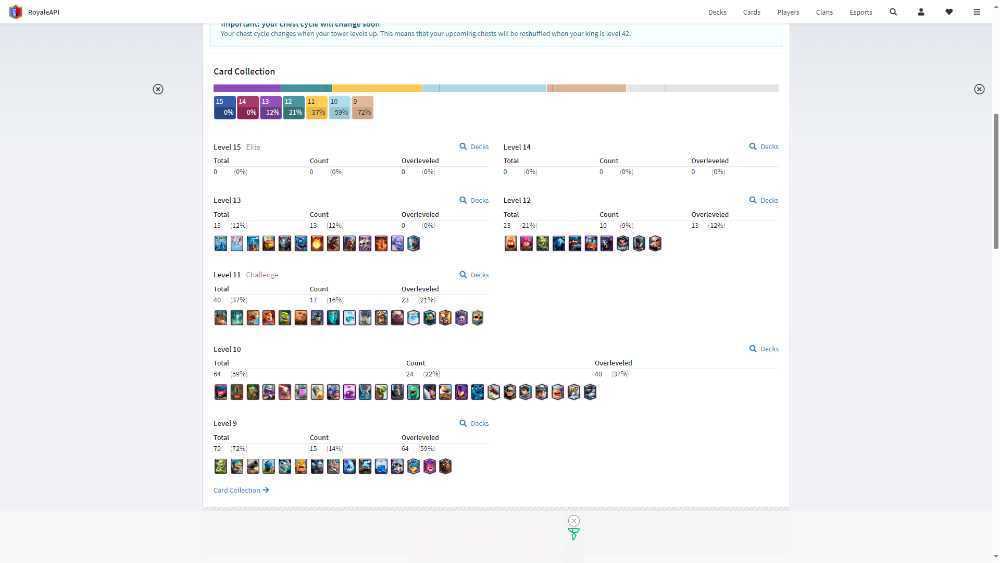Search Decks for Level 12 cards

click(763, 200)
